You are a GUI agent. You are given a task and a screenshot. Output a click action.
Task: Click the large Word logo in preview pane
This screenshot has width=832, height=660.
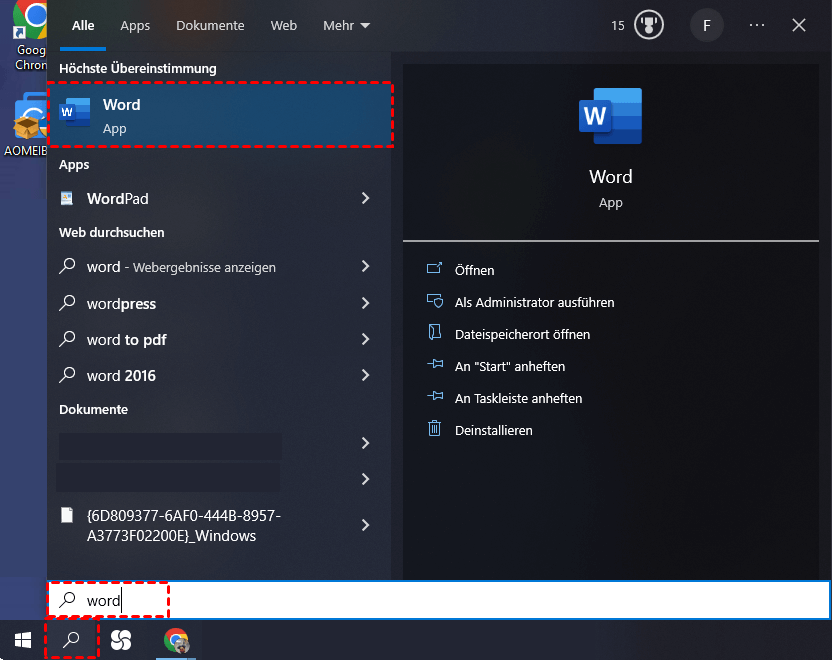610,116
